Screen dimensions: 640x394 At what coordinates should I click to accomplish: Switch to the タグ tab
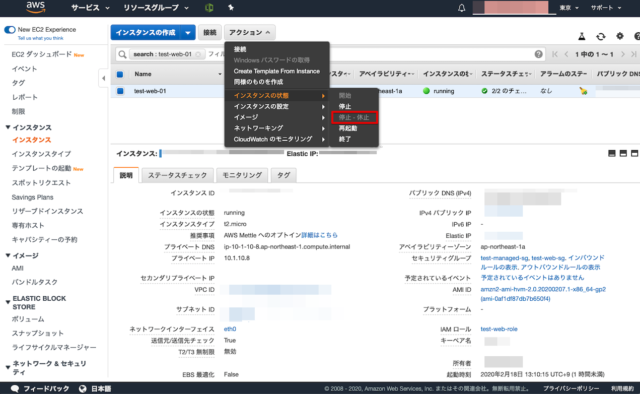point(284,175)
